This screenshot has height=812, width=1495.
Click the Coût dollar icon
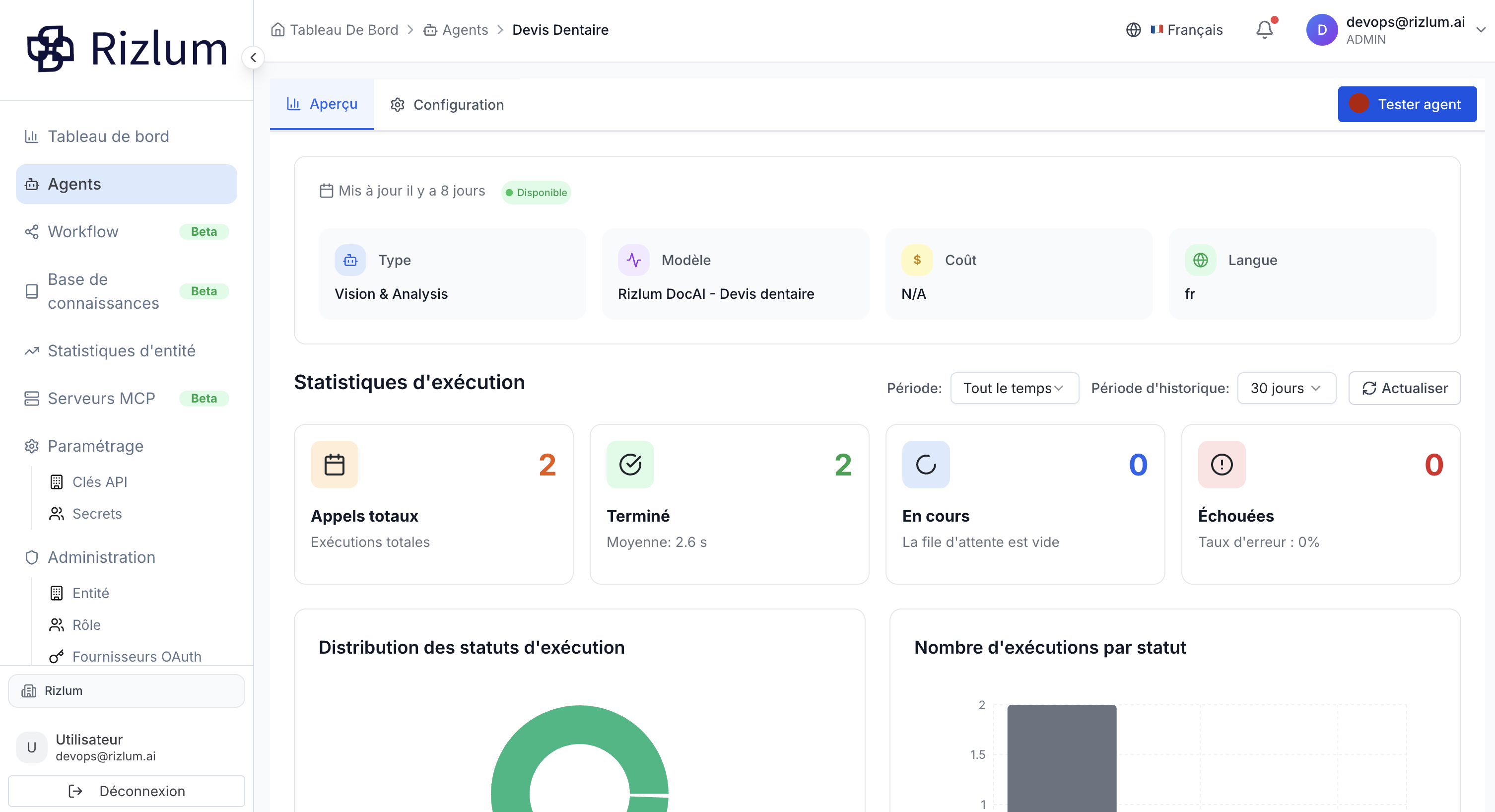[x=916, y=260]
